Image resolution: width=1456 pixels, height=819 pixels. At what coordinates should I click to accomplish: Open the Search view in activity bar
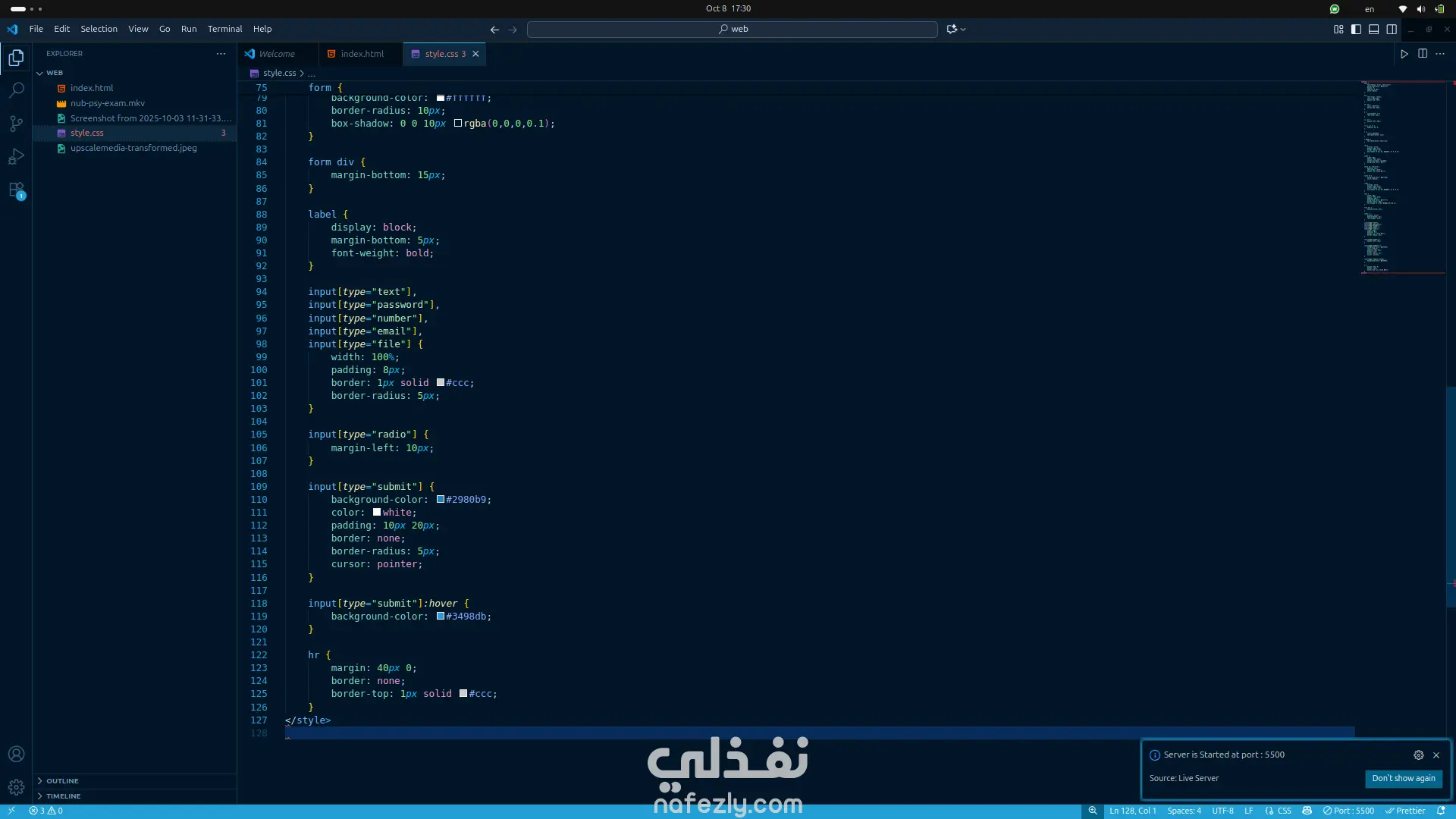(16, 90)
